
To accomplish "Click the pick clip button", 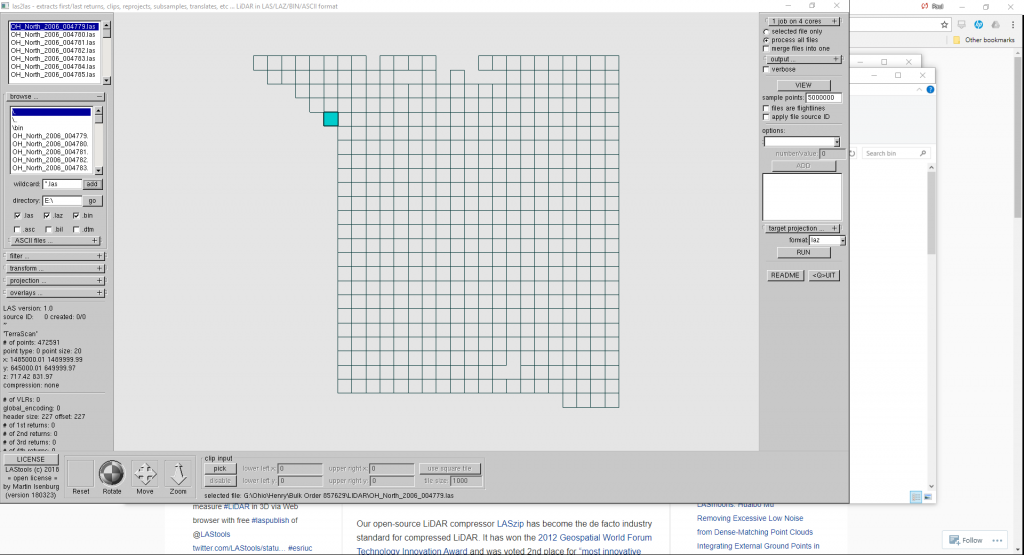I will (x=219, y=469).
